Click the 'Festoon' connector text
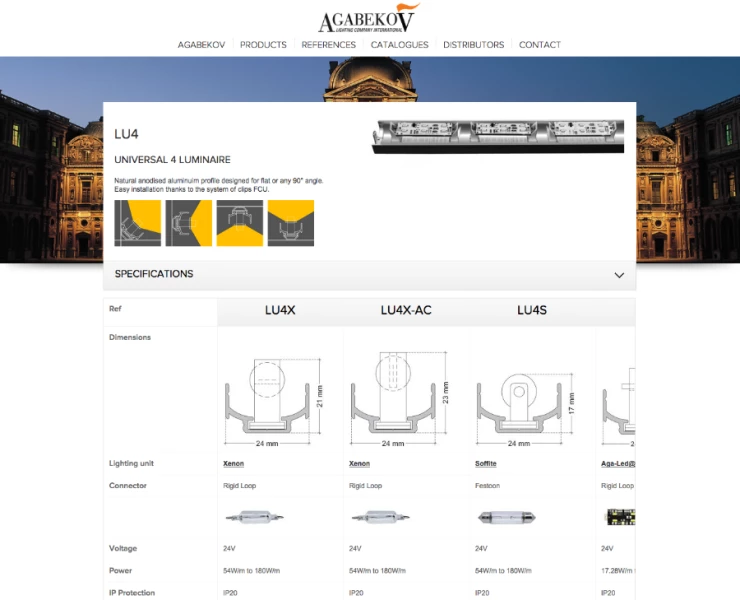 point(488,486)
